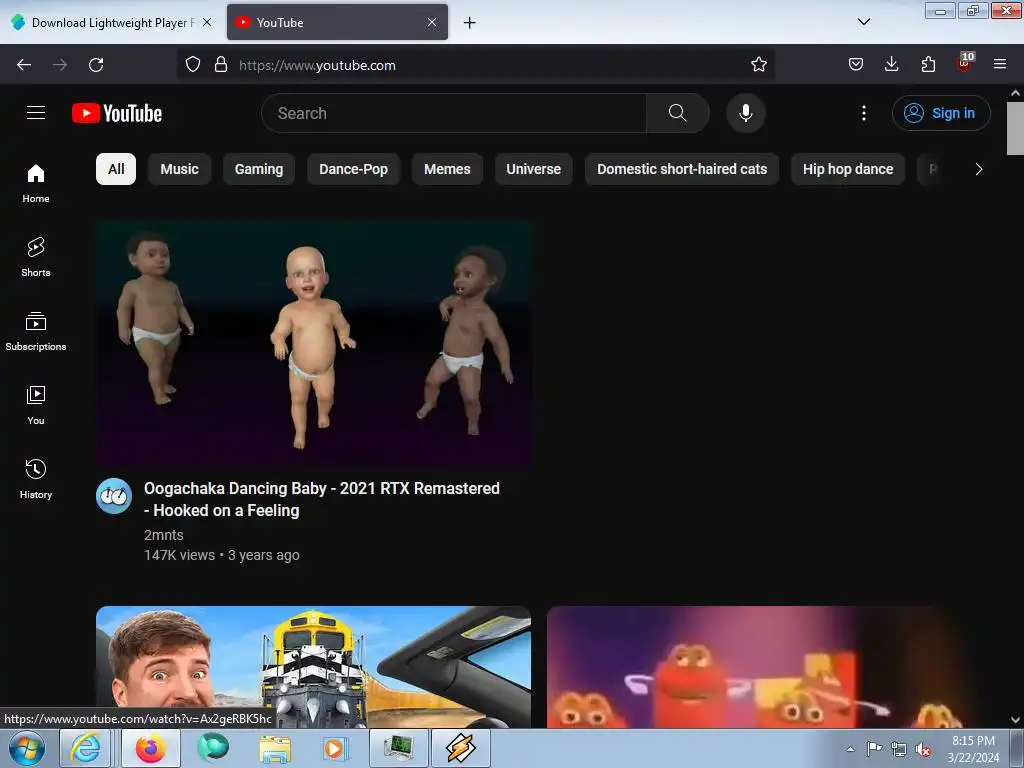Bookmark this page with star icon
This screenshot has height=768, width=1024.
coord(758,65)
